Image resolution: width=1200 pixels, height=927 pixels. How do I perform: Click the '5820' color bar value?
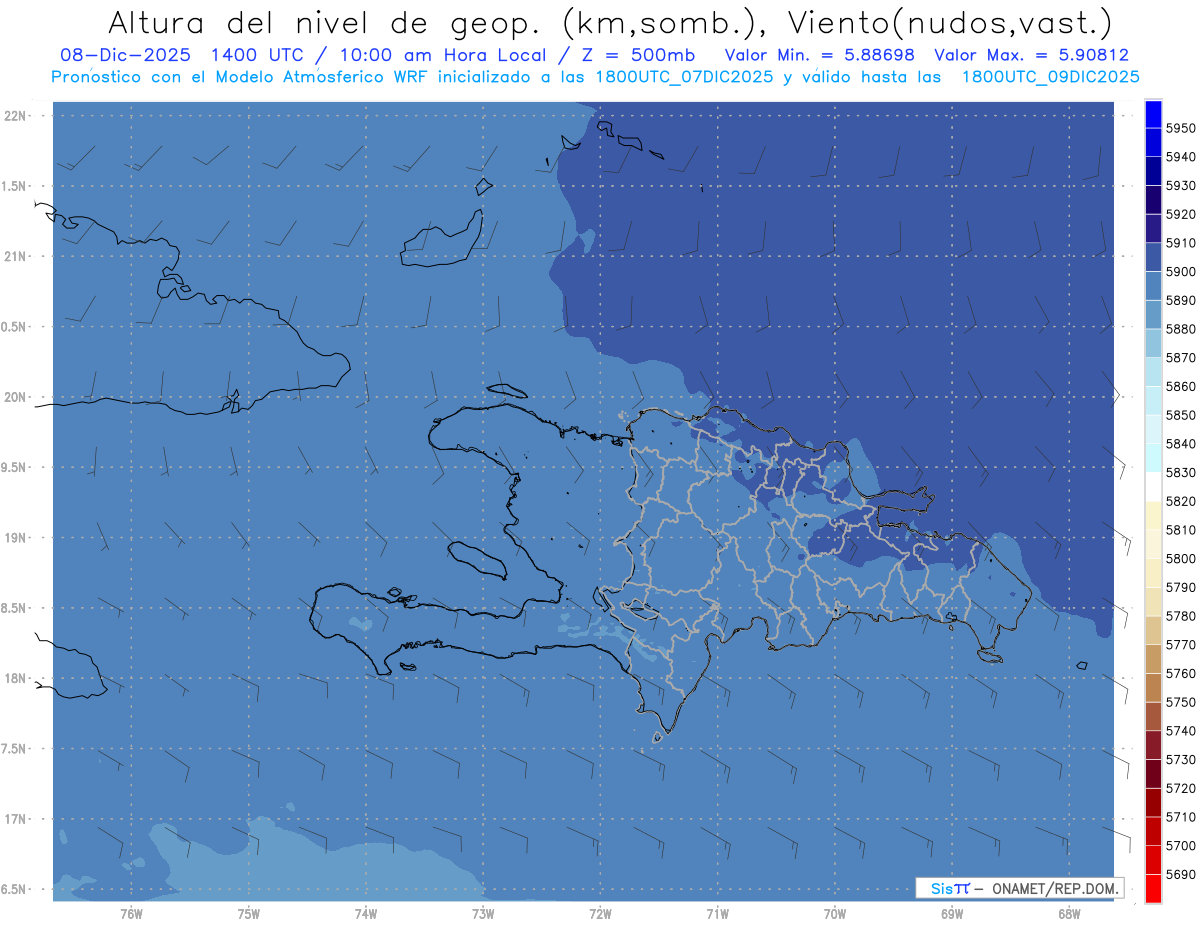click(x=1180, y=501)
